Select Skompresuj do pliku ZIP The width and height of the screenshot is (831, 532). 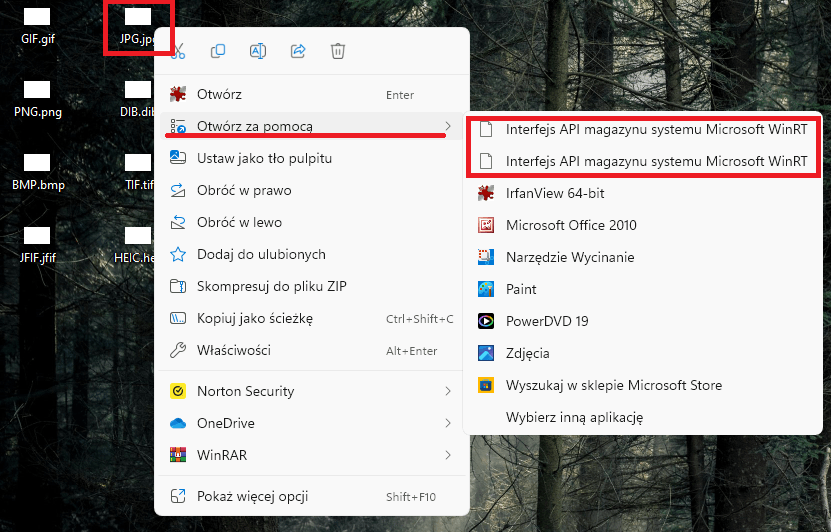pyautogui.click(x=312, y=286)
